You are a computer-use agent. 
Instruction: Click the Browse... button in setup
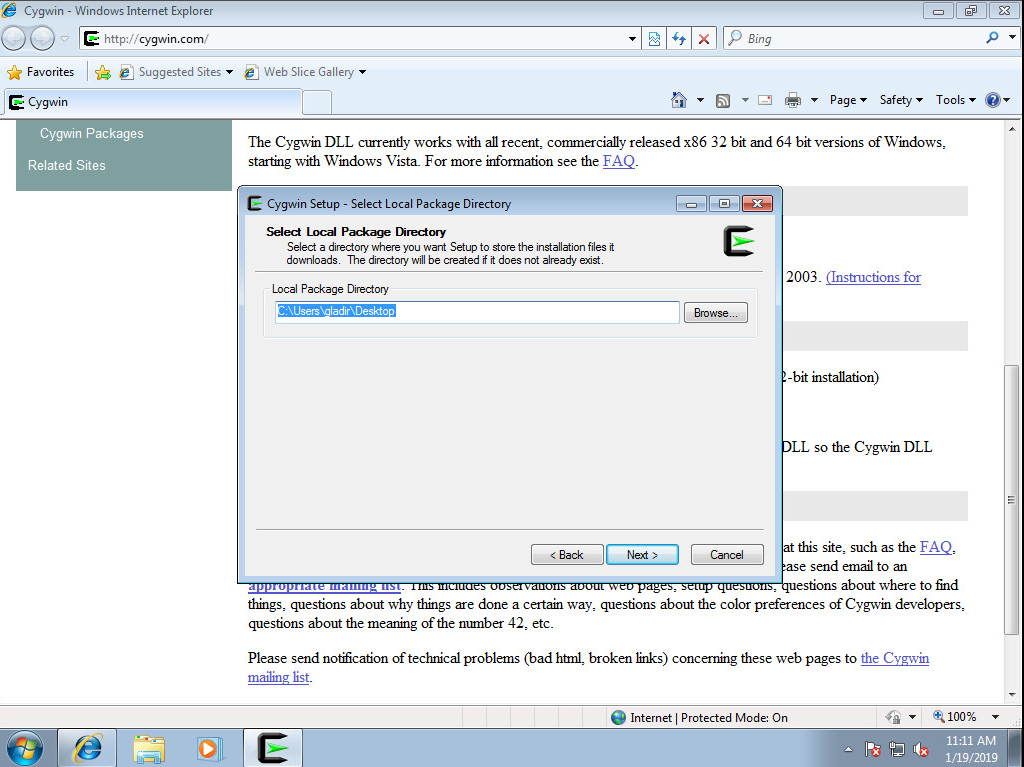716,313
